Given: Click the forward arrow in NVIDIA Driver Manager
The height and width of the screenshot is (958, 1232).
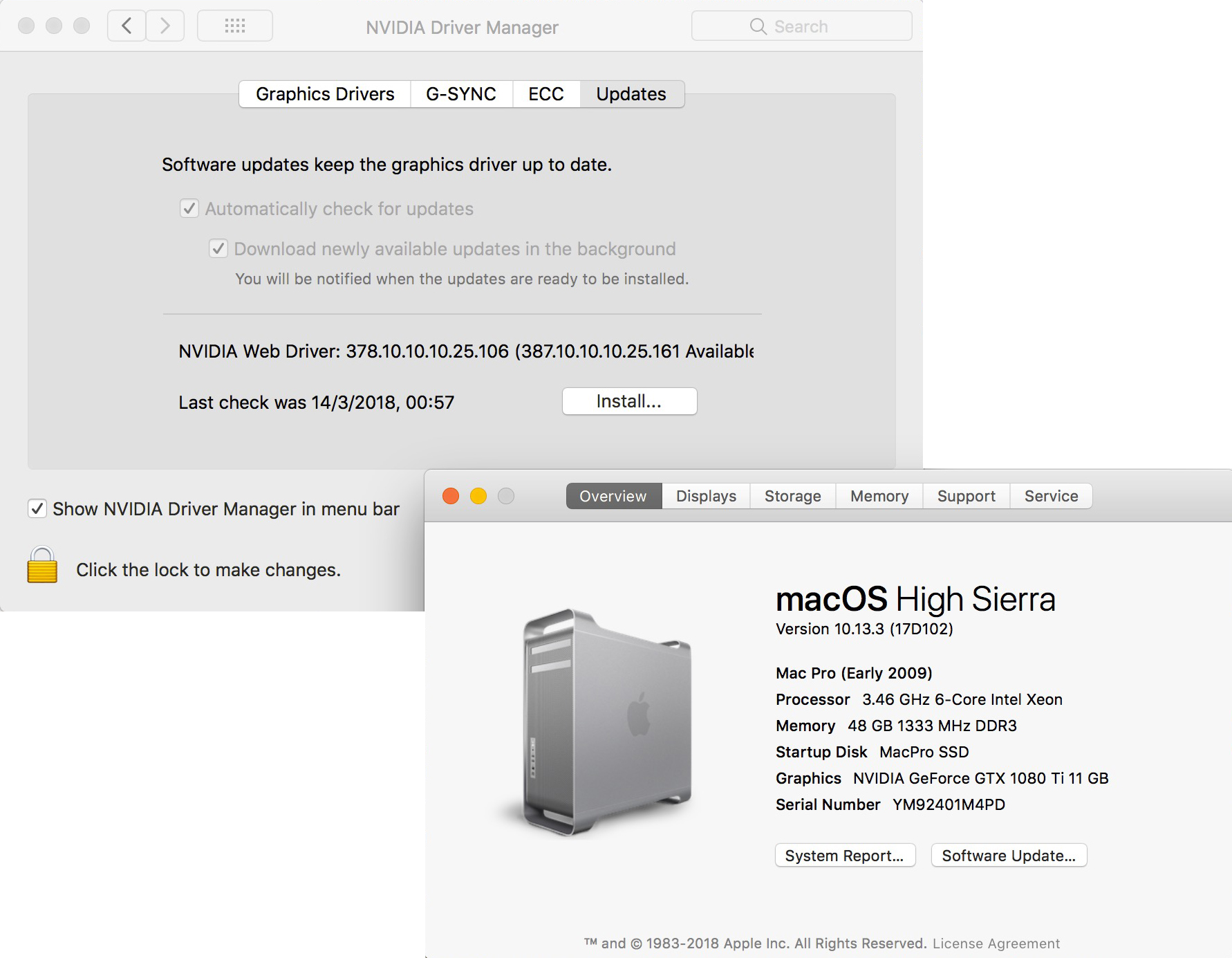Looking at the screenshot, I should (x=165, y=26).
